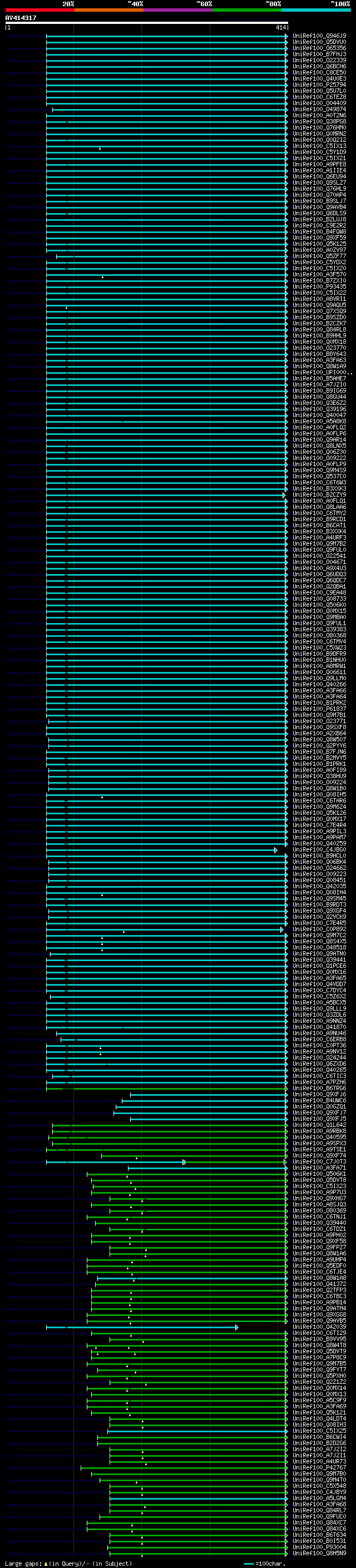Open hit UniRef100_Q946J9
The width and height of the screenshot is (356, 1568).
pos(319,36)
